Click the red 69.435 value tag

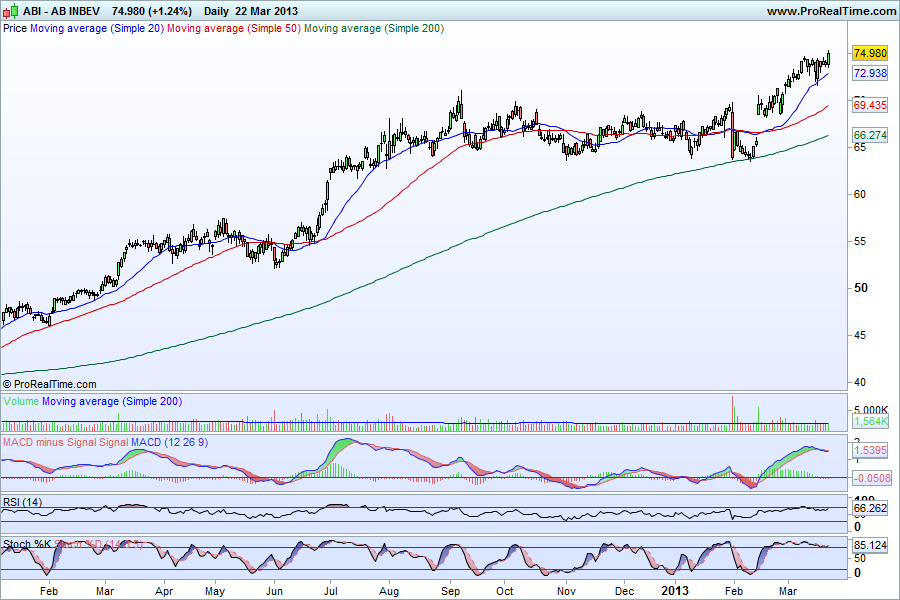point(870,105)
